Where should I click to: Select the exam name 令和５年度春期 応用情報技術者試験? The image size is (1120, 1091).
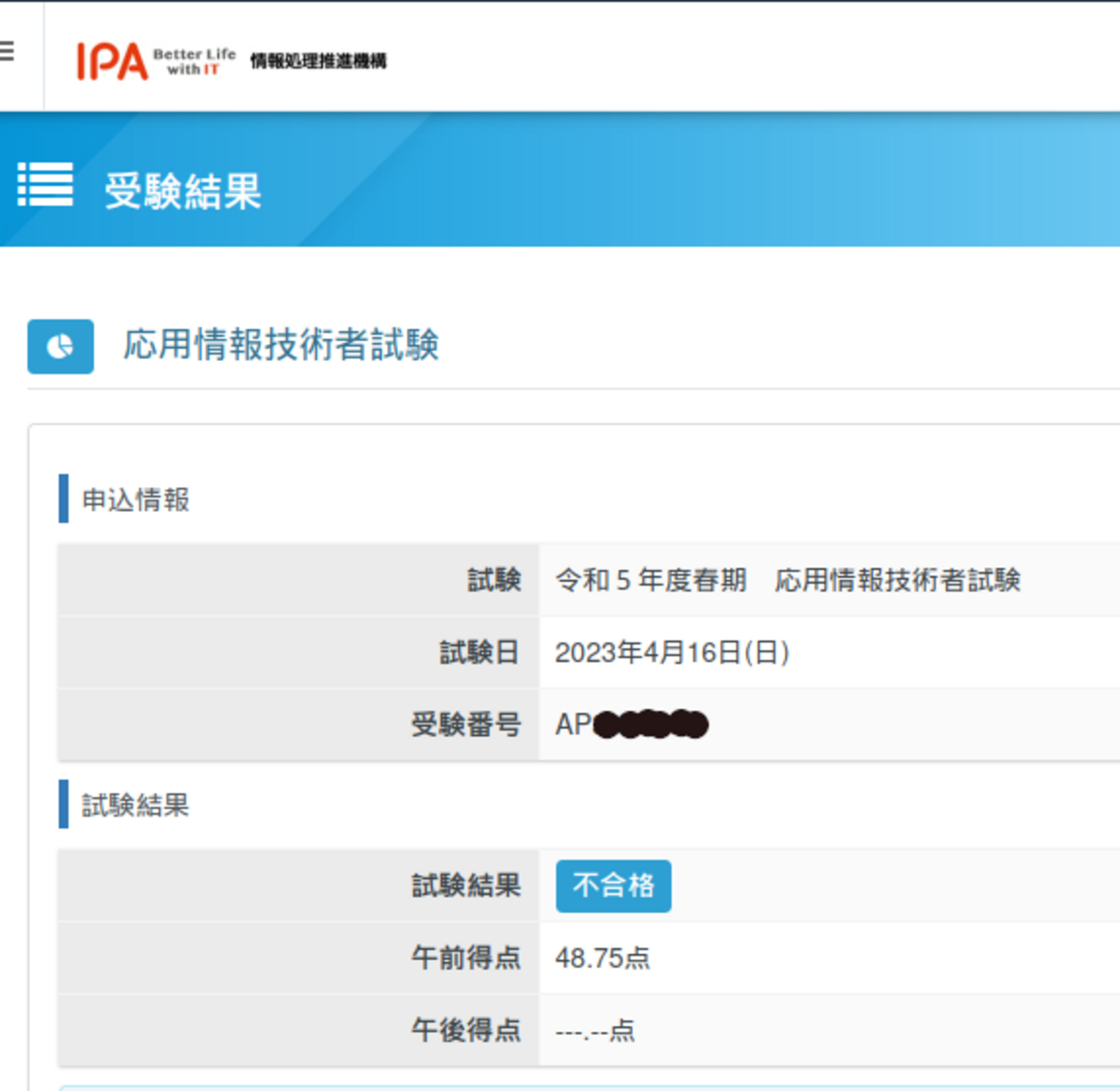tap(788, 580)
